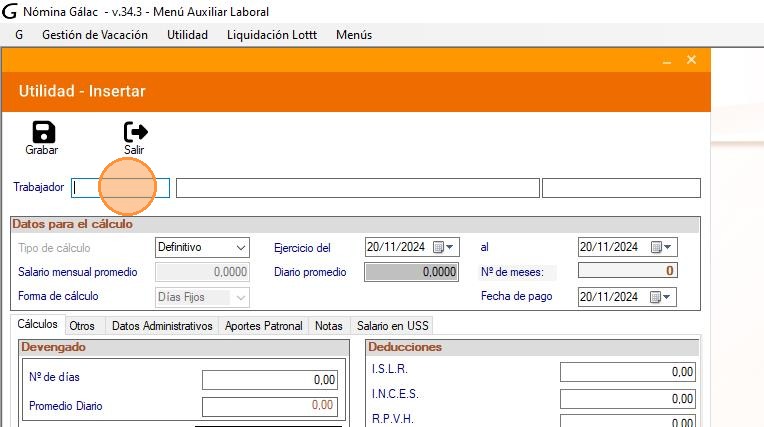Switch to the Datos Administrativos tab
The width and height of the screenshot is (764, 427).
tap(162, 326)
